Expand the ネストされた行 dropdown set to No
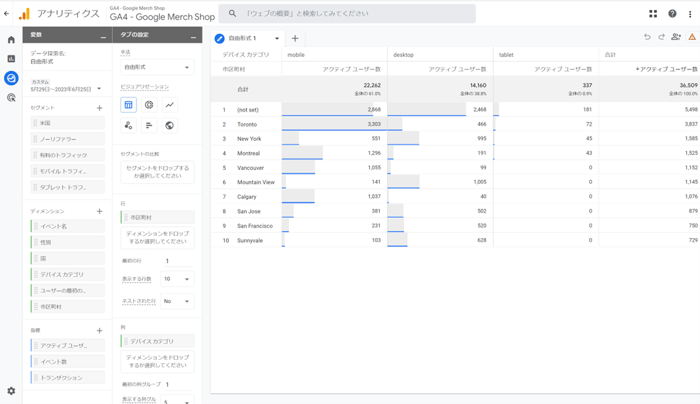 pos(177,301)
